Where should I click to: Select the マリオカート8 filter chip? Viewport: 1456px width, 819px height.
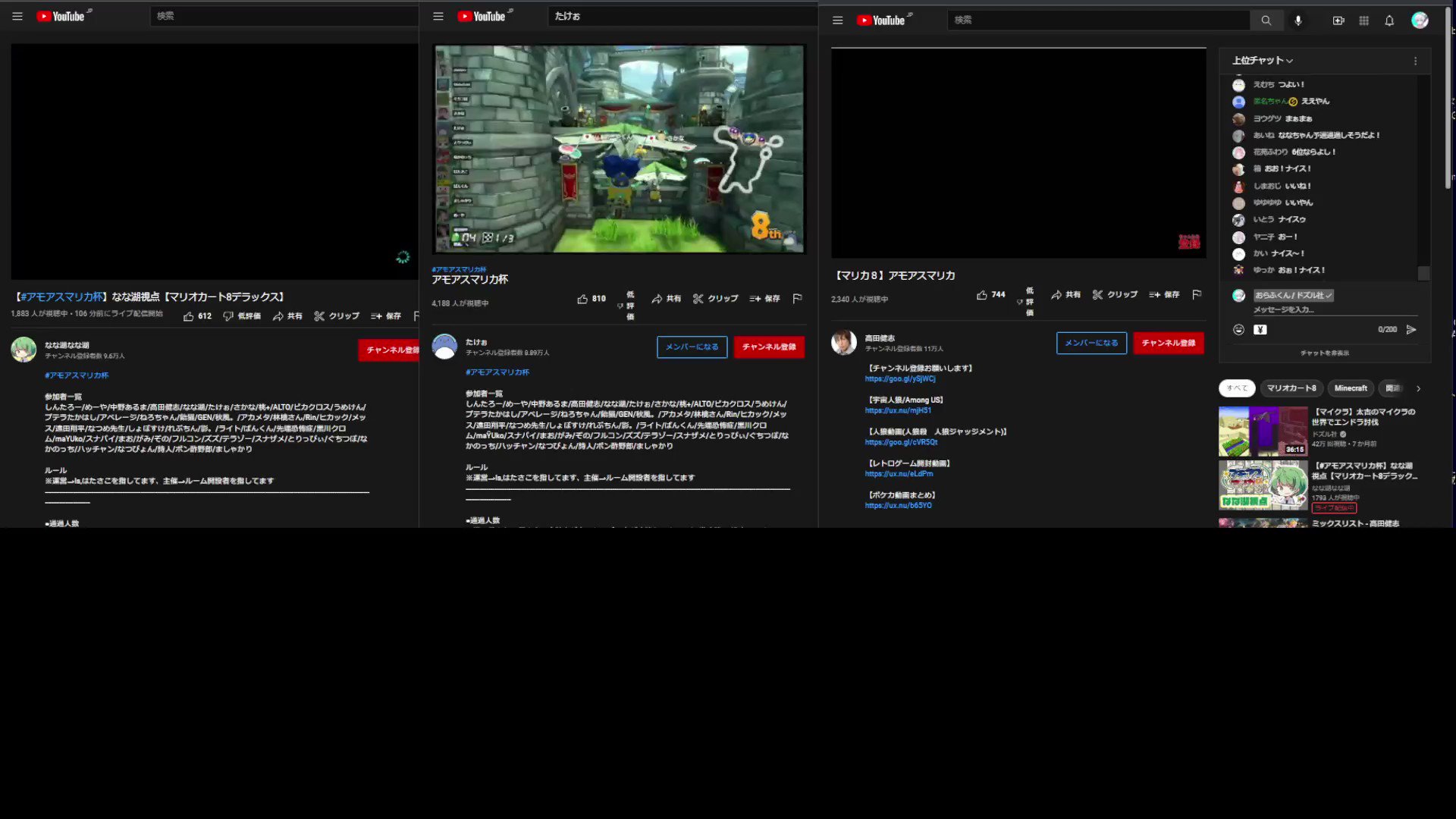pos(1291,388)
